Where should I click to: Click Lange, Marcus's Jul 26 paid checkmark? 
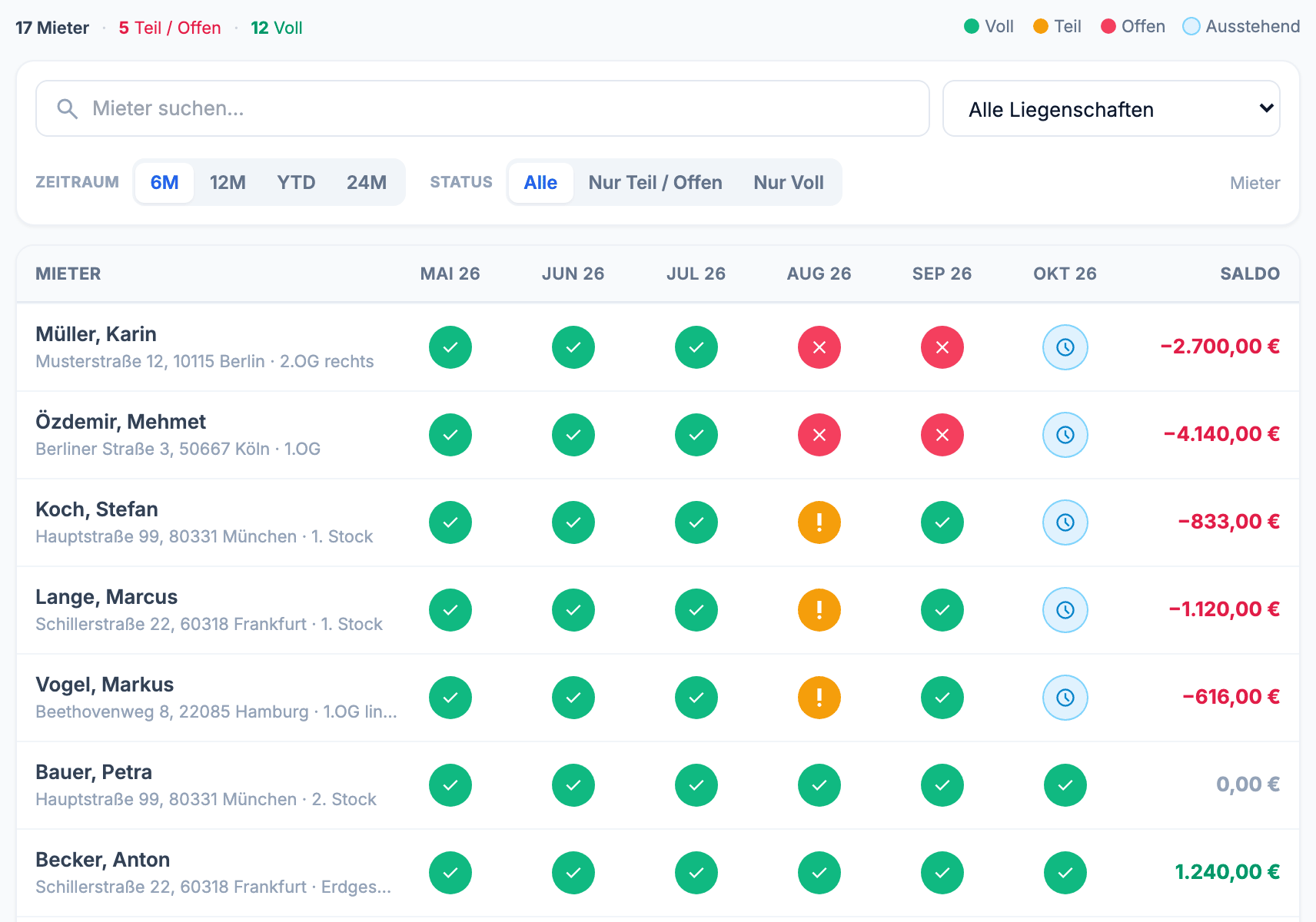click(x=696, y=610)
